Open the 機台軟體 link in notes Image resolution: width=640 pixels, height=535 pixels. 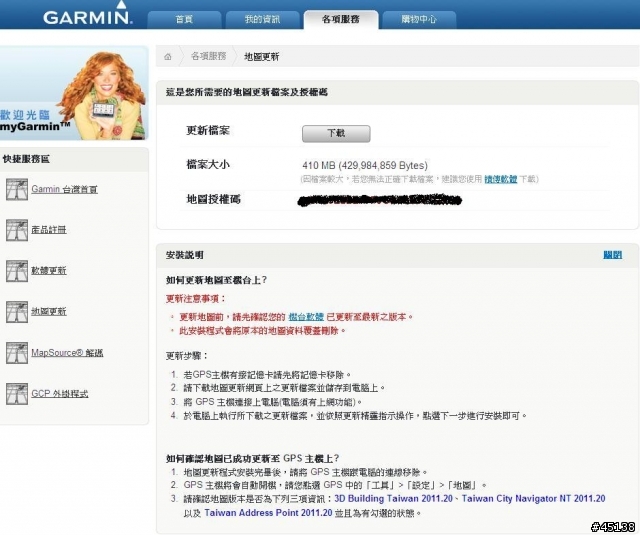pos(306,317)
